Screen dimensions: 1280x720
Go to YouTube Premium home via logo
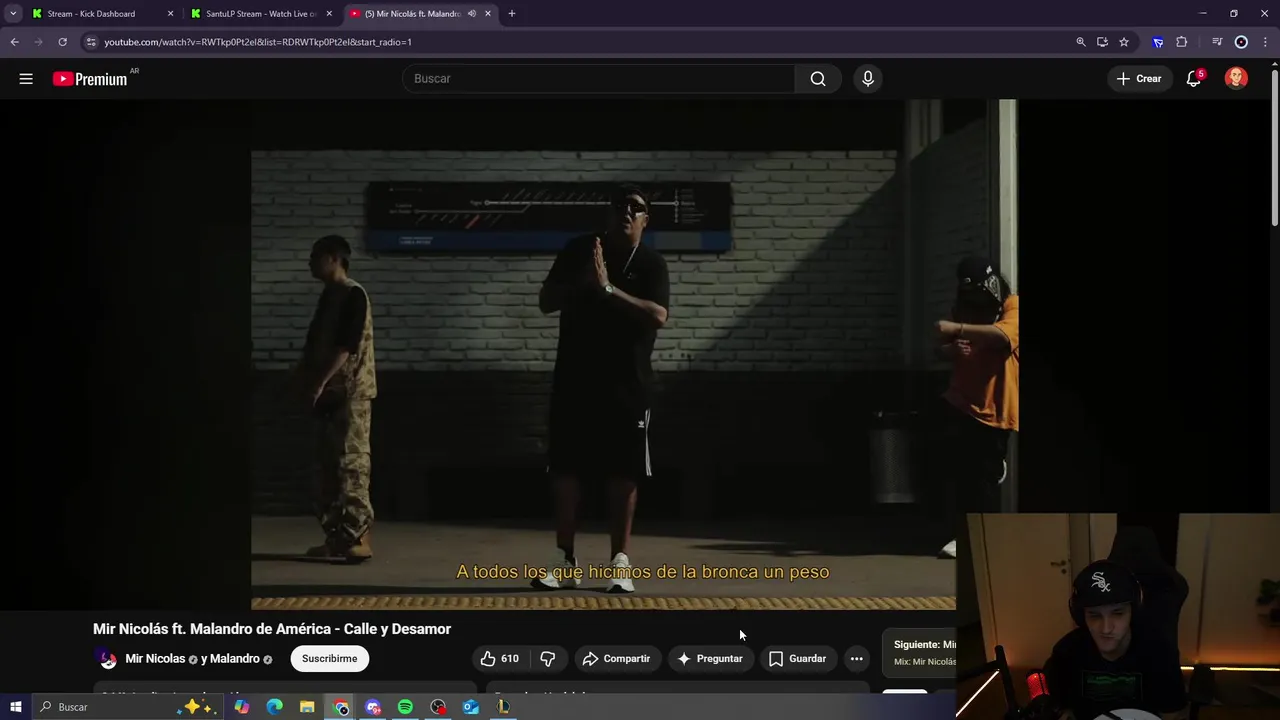coord(90,79)
